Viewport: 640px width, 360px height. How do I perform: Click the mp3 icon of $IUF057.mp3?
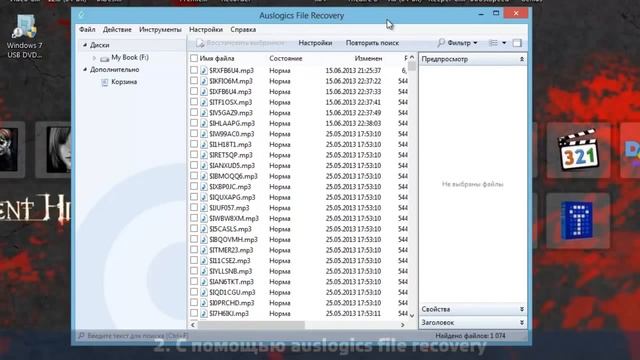tap(204, 208)
